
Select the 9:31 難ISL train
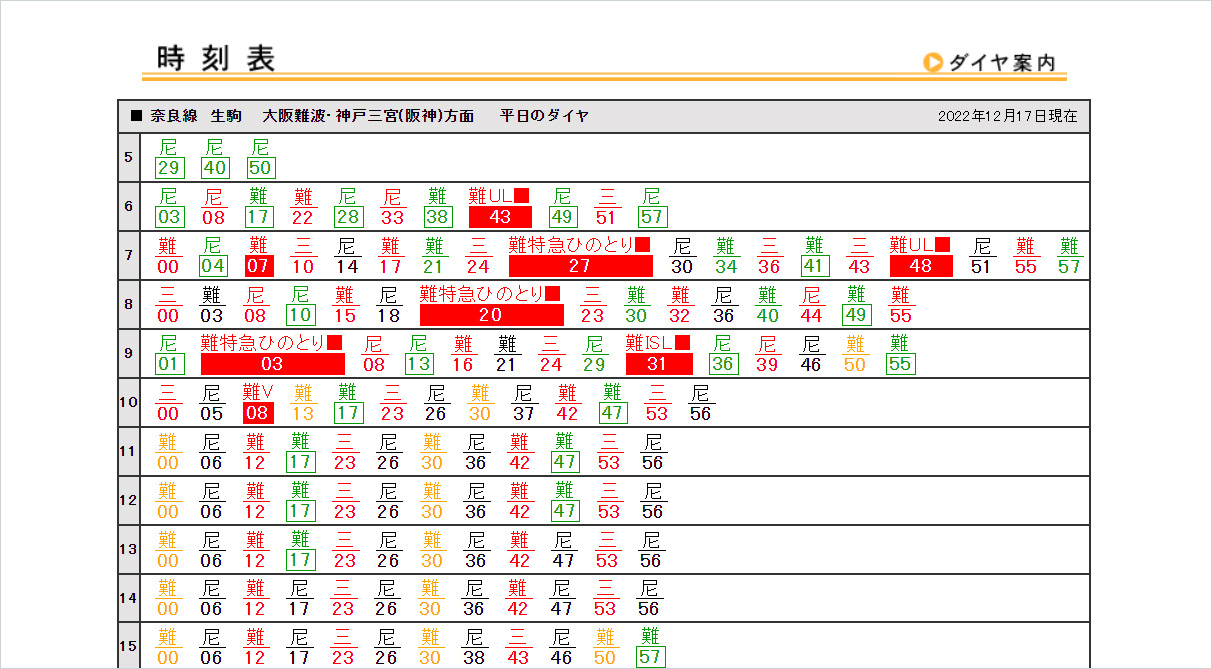(658, 364)
